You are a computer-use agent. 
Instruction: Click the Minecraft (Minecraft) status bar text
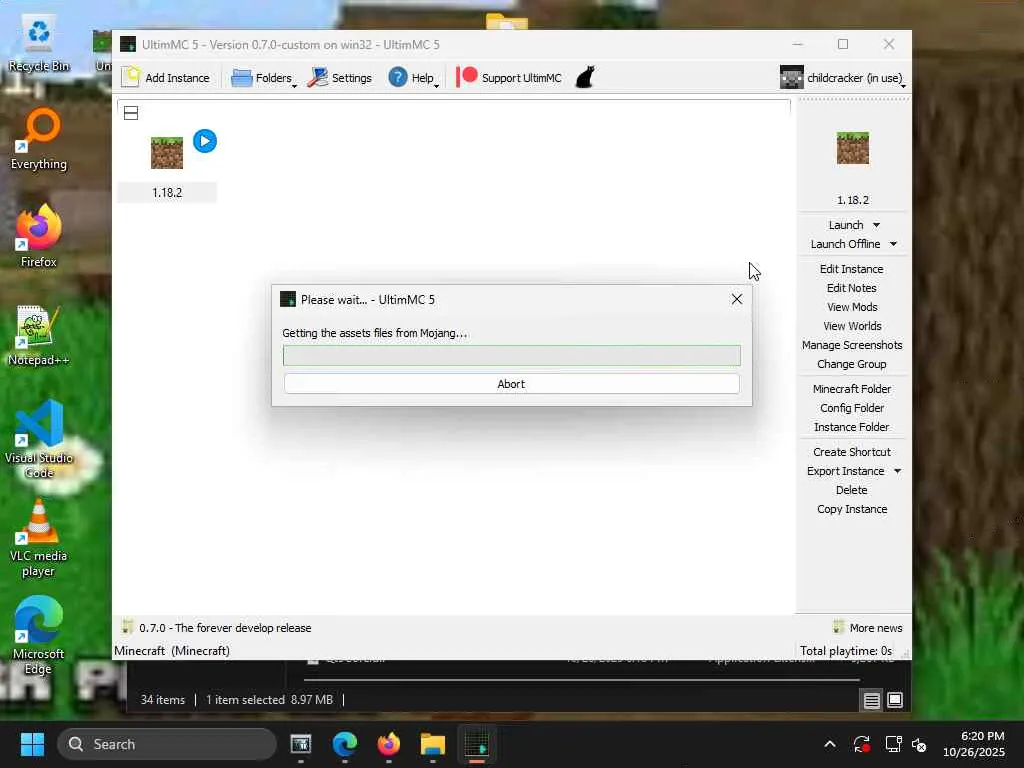coord(172,650)
